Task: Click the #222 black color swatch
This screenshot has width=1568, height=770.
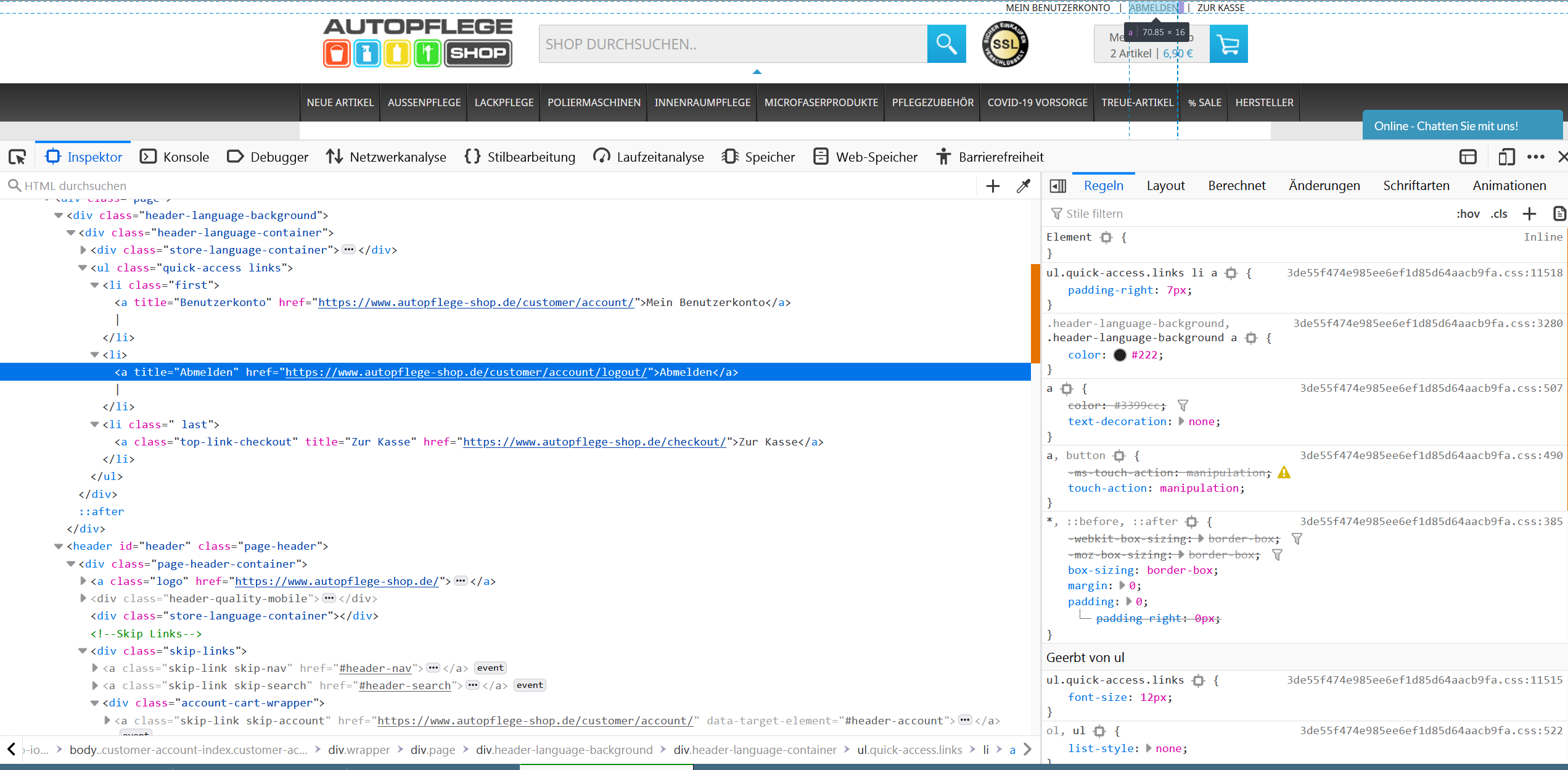Action: (1120, 355)
